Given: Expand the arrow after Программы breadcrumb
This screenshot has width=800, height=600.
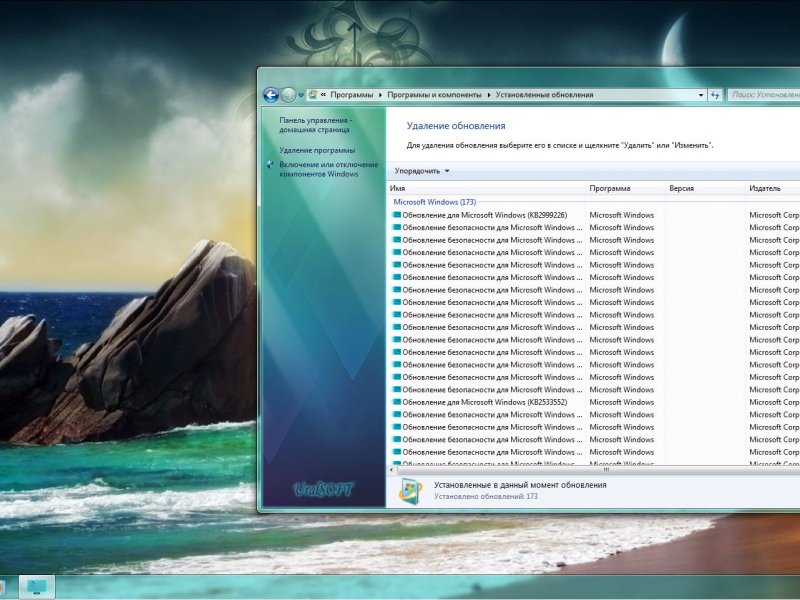Looking at the screenshot, I should [380, 95].
